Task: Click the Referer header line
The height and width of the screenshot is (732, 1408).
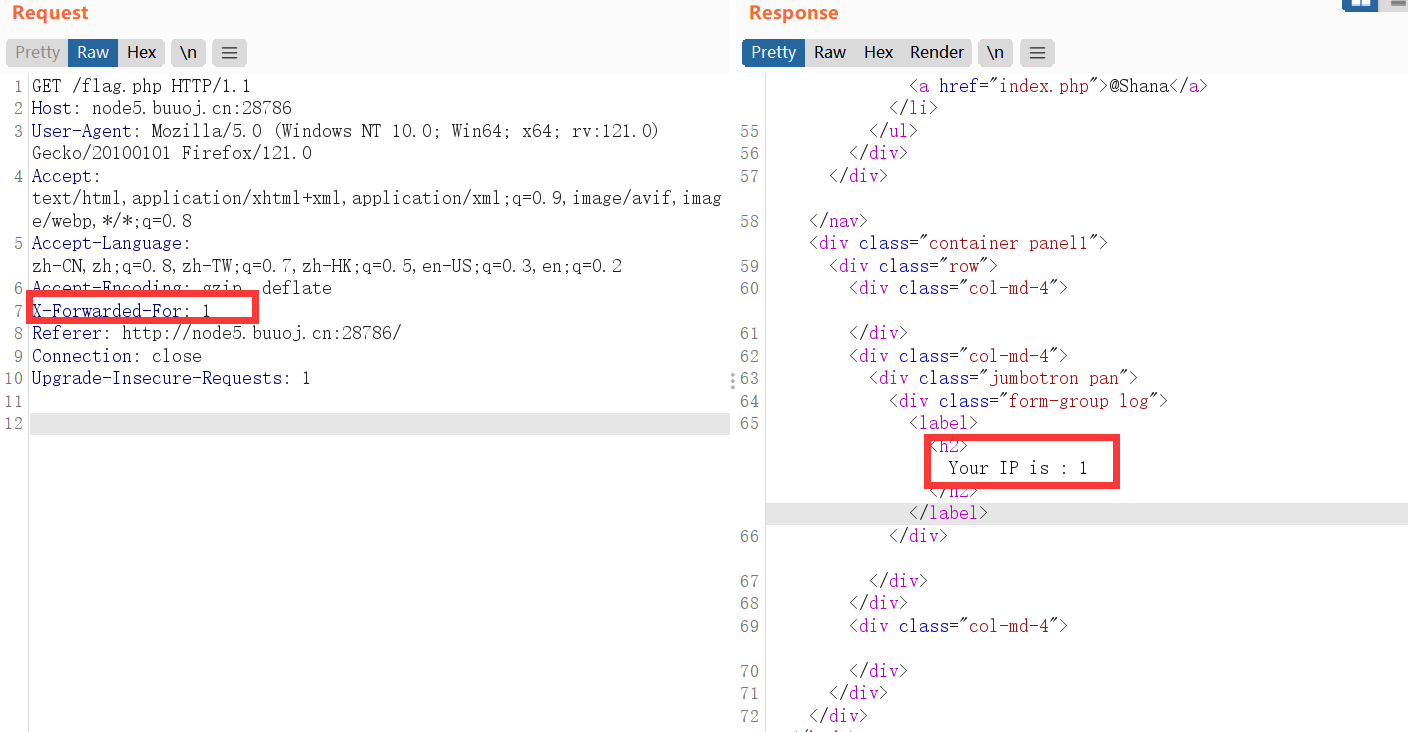Action: point(216,333)
